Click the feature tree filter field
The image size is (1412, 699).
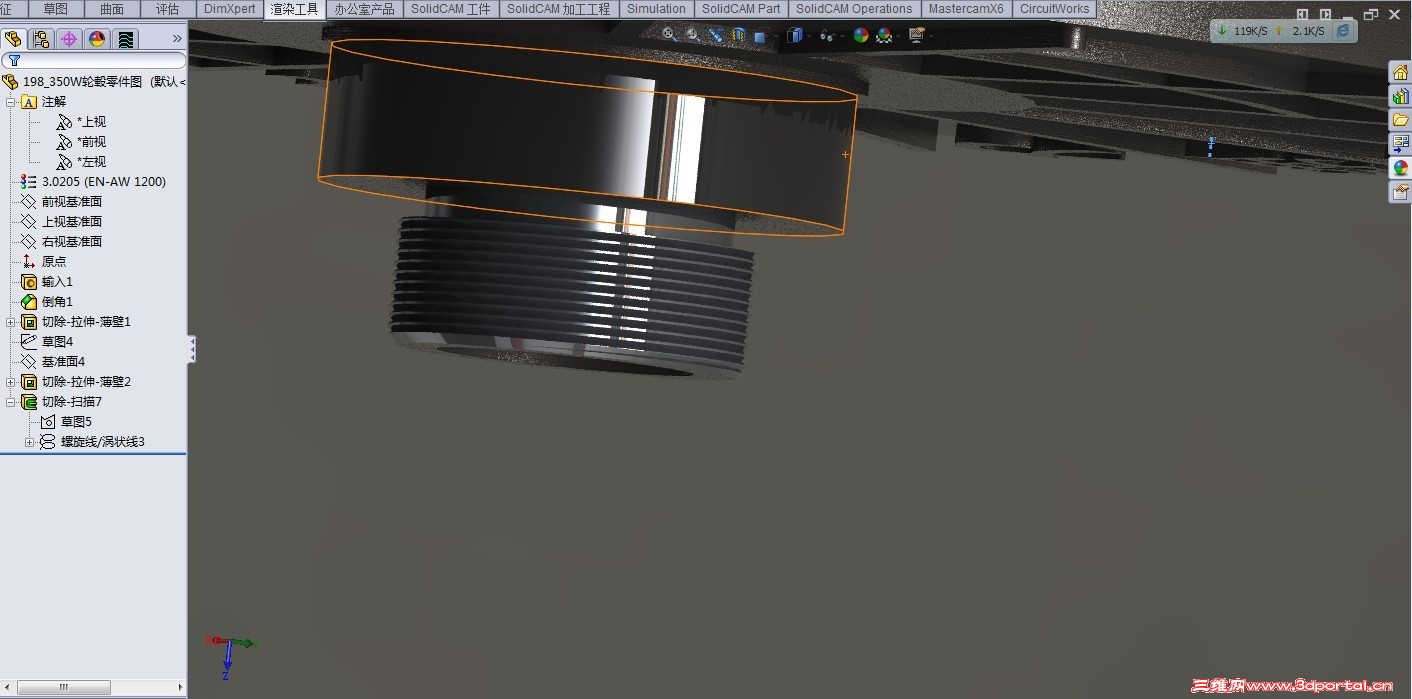coord(94,61)
